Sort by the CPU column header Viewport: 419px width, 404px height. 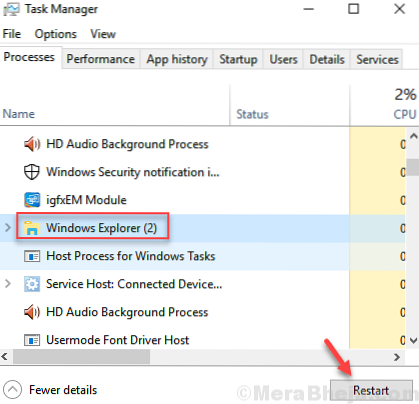coord(405,114)
